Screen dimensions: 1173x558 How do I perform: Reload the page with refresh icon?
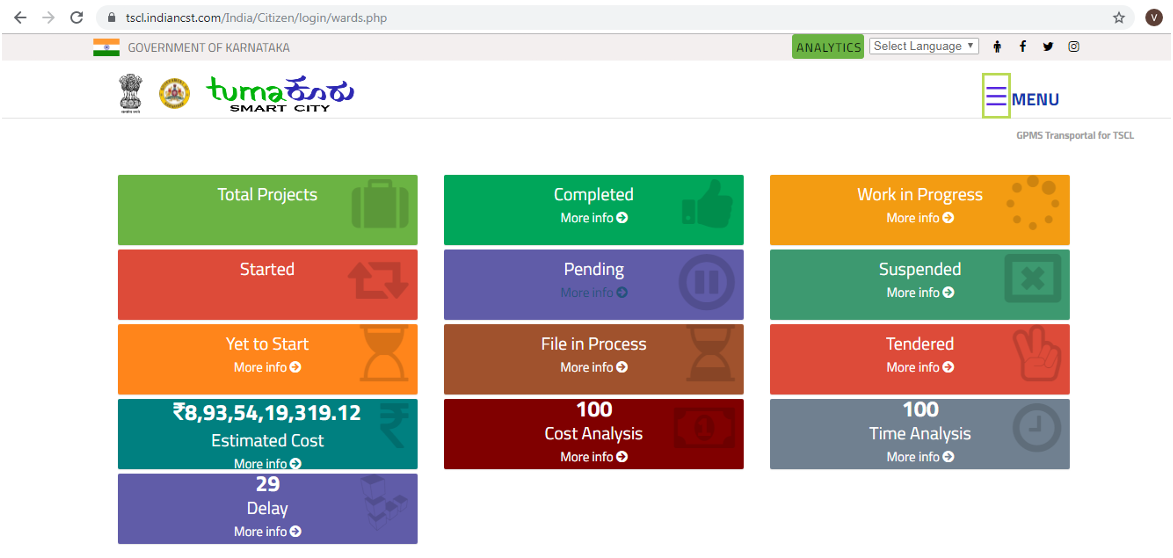pos(76,18)
